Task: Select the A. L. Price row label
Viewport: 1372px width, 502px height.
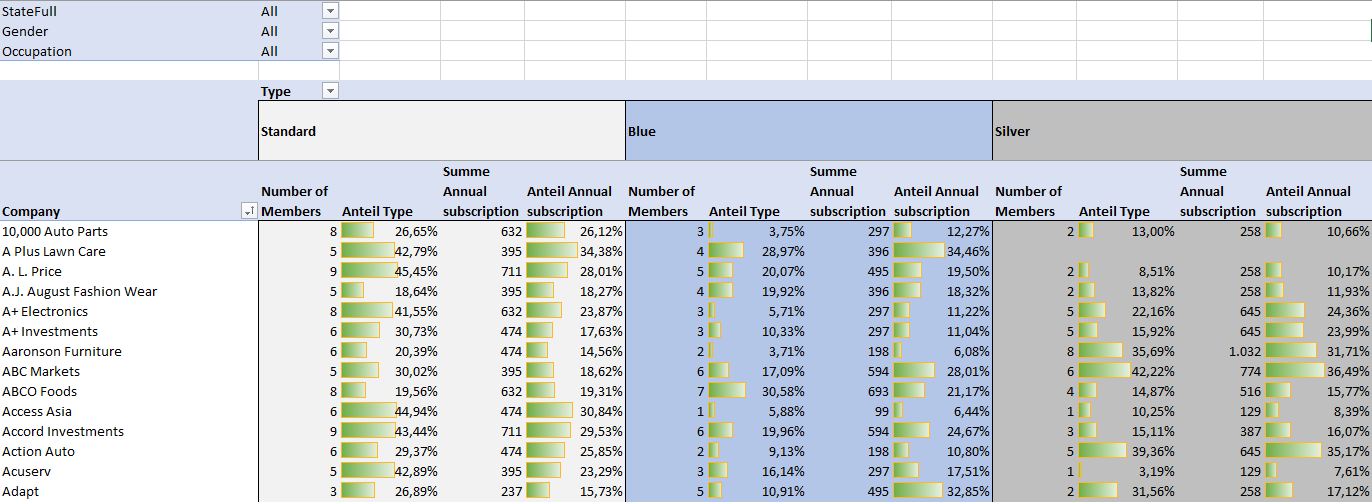Action: [x=129, y=271]
